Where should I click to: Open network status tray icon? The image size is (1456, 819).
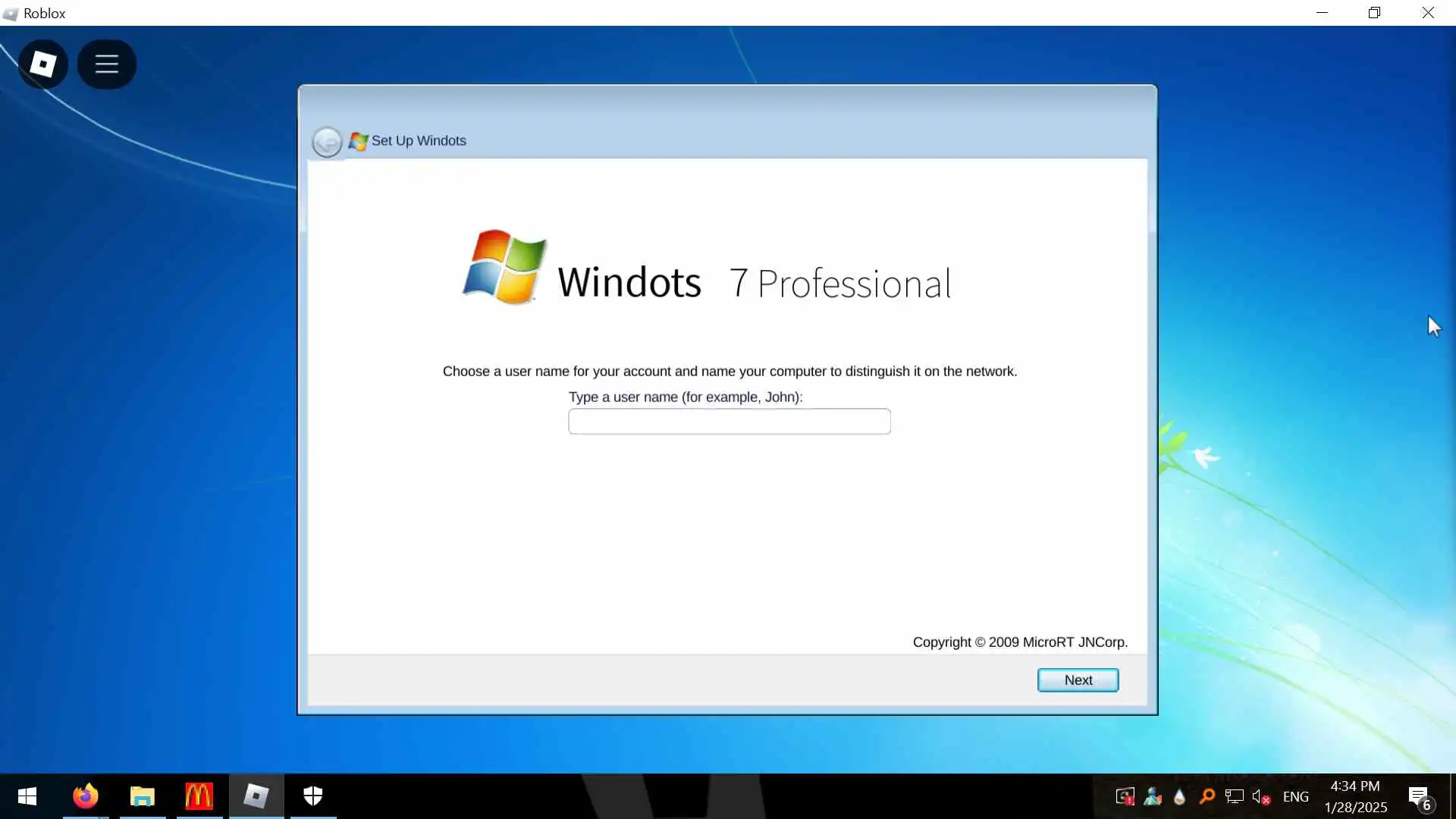click(1234, 797)
